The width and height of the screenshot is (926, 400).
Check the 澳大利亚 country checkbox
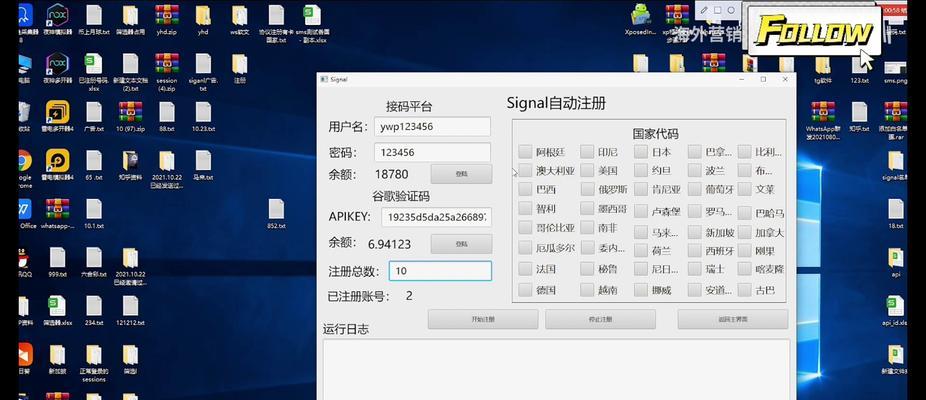(525, 170)
